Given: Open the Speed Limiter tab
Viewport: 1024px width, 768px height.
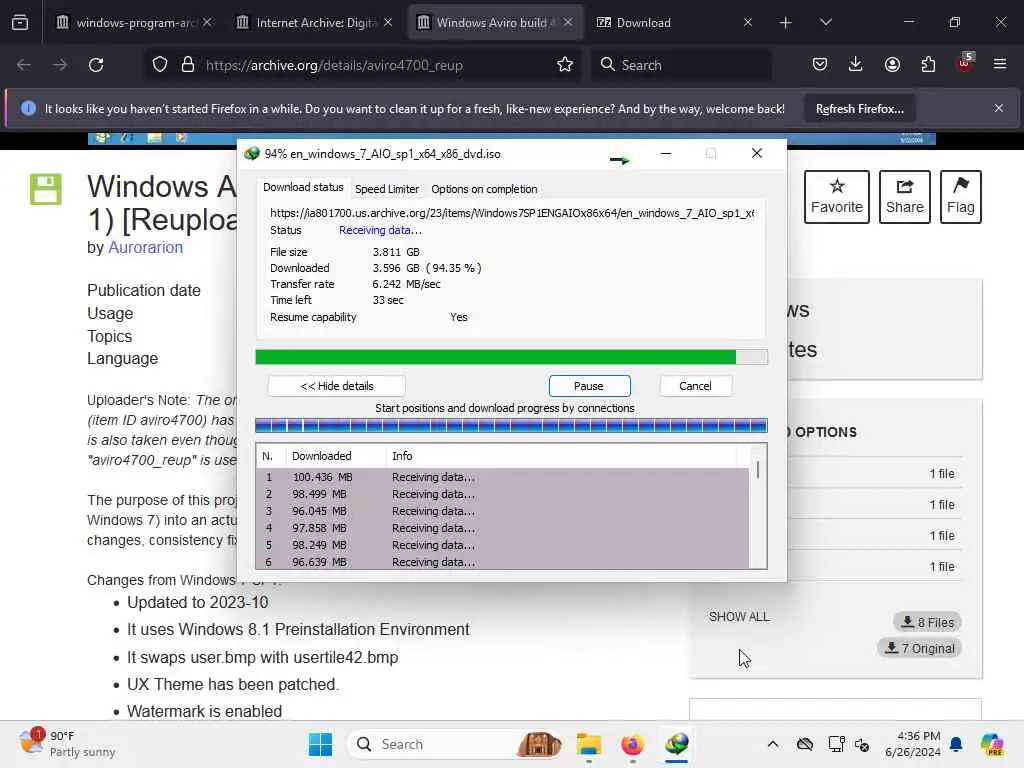Looking at the screenshot, I should 387,189.
